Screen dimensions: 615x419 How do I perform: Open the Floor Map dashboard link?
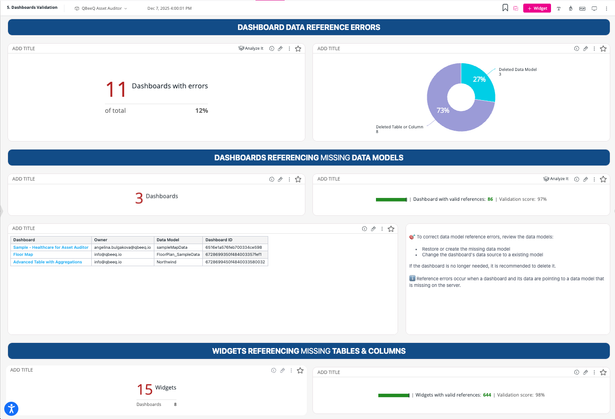23,255
